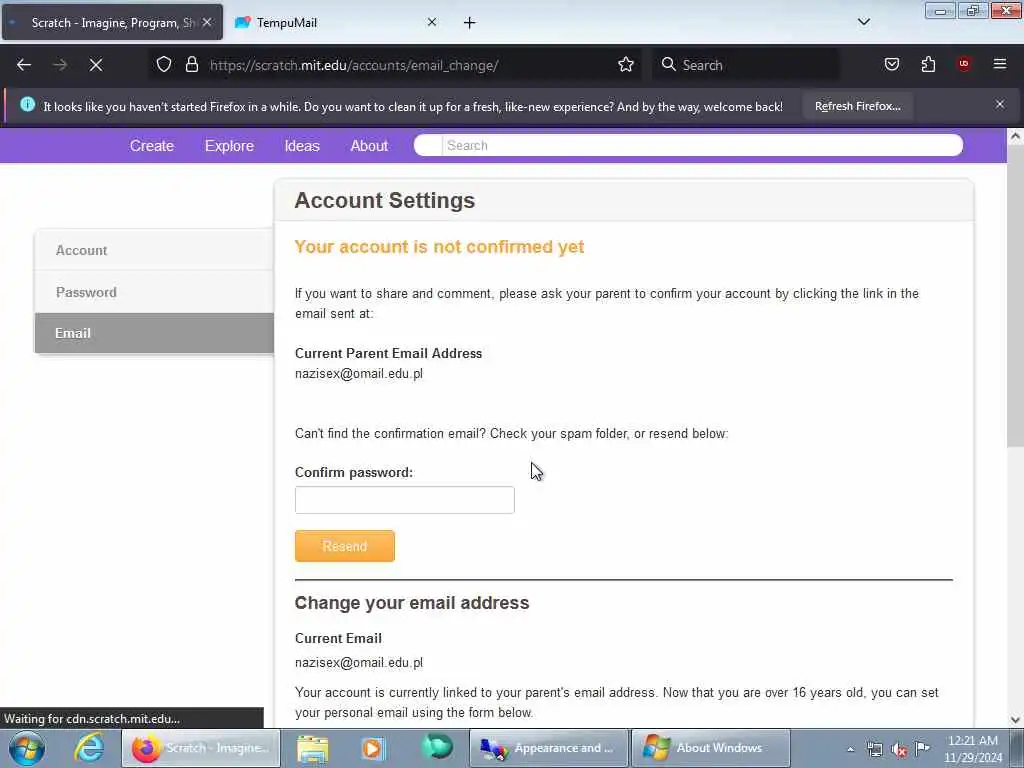Click the page vertical scrollbar thumb
Viewport: 1024px width, 768px height.
(1015, 297)
